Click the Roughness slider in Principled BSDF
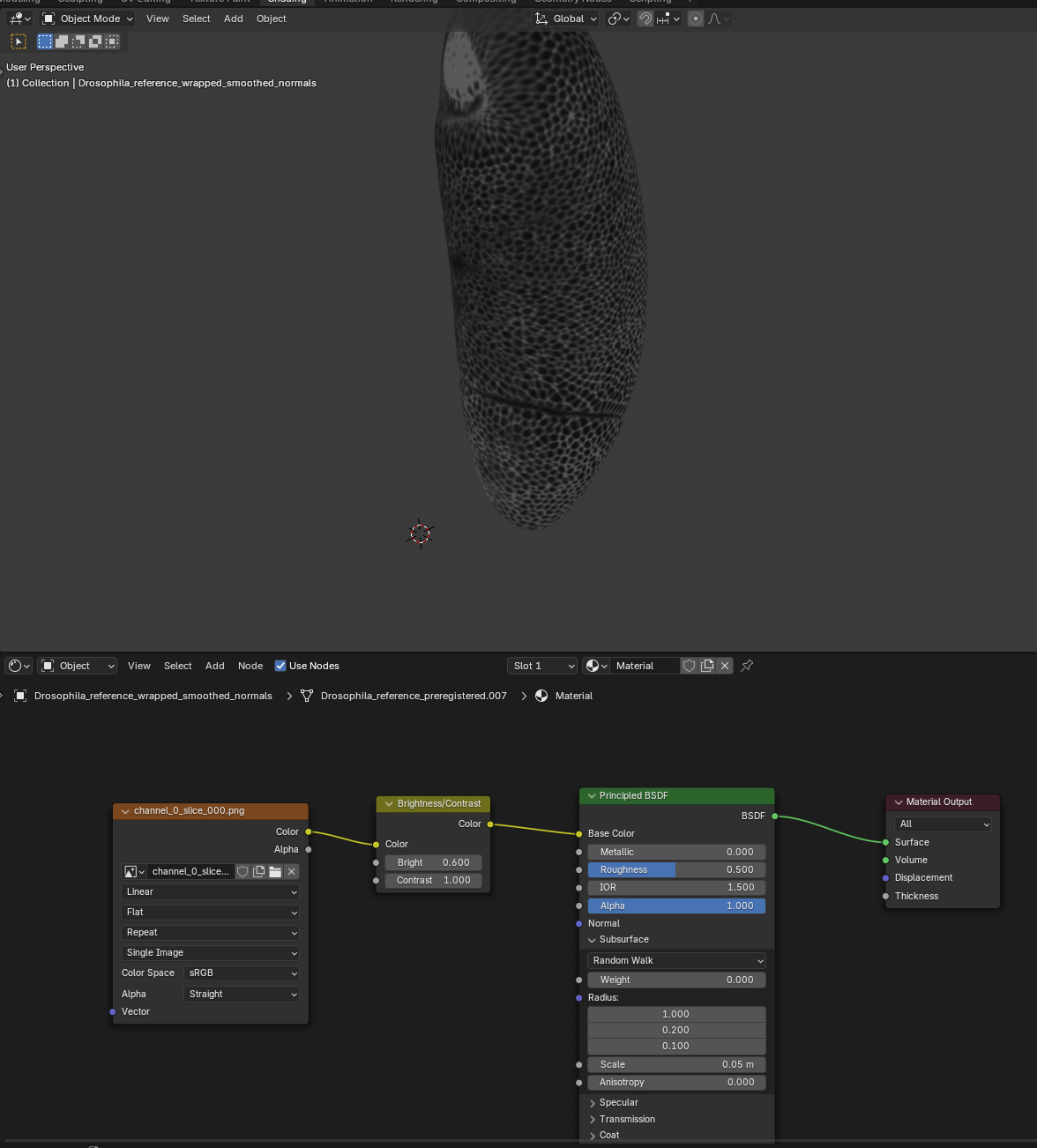Image resolution: width=1037 pixels, height=1148 pixels. 676,869
